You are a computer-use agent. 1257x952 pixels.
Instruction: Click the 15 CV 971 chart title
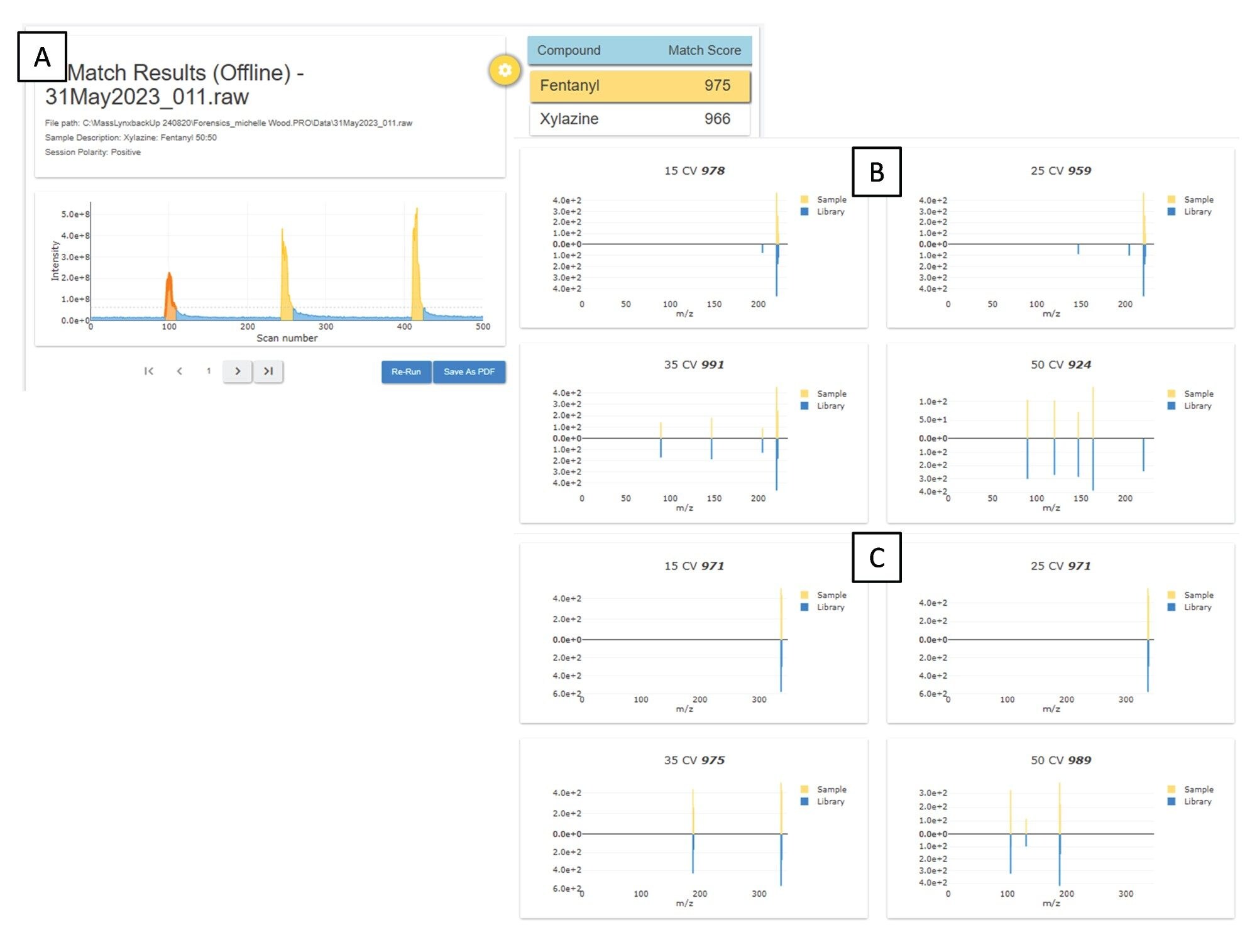coord(694,566)
